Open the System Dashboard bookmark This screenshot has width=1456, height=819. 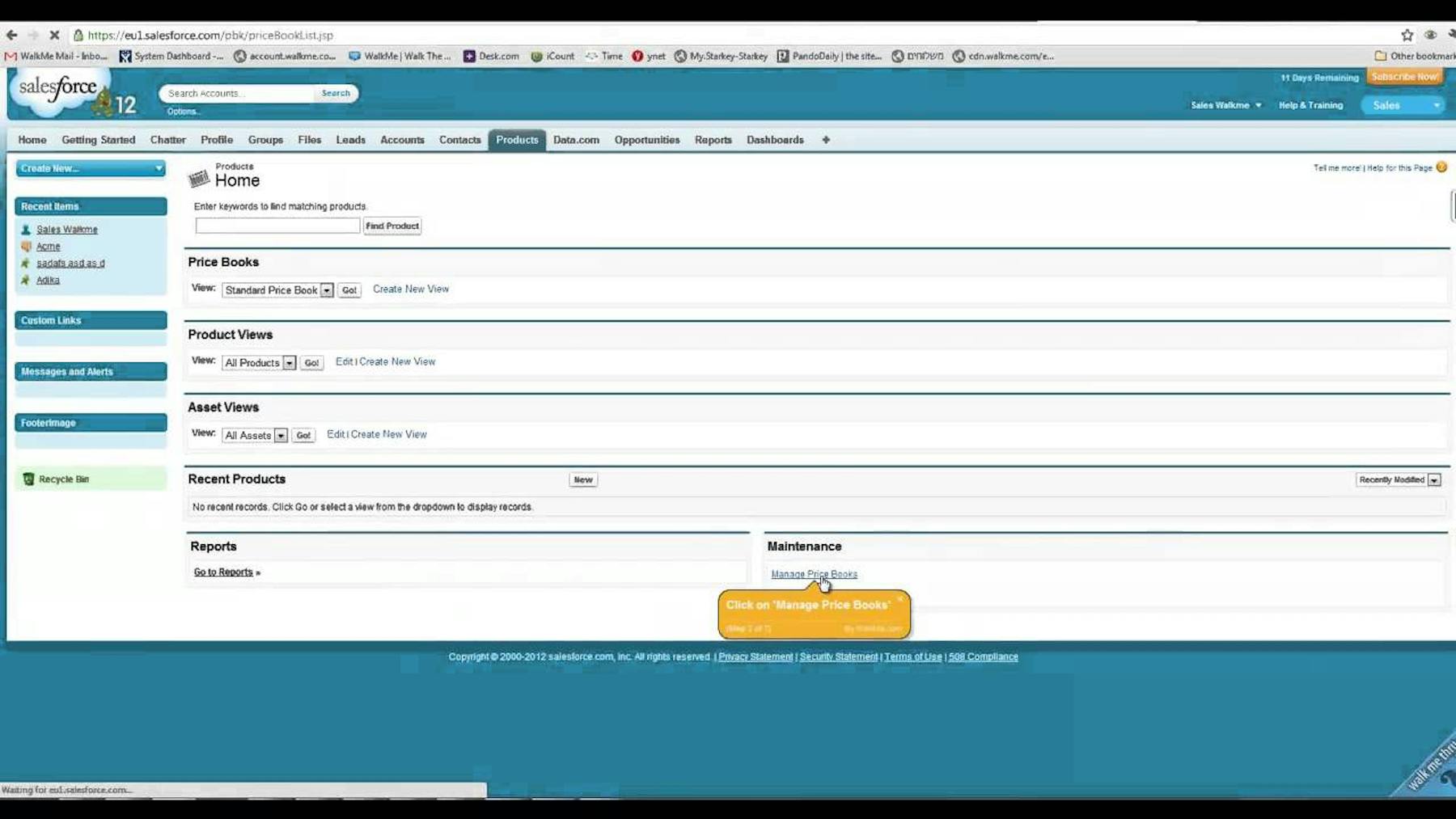171,56
